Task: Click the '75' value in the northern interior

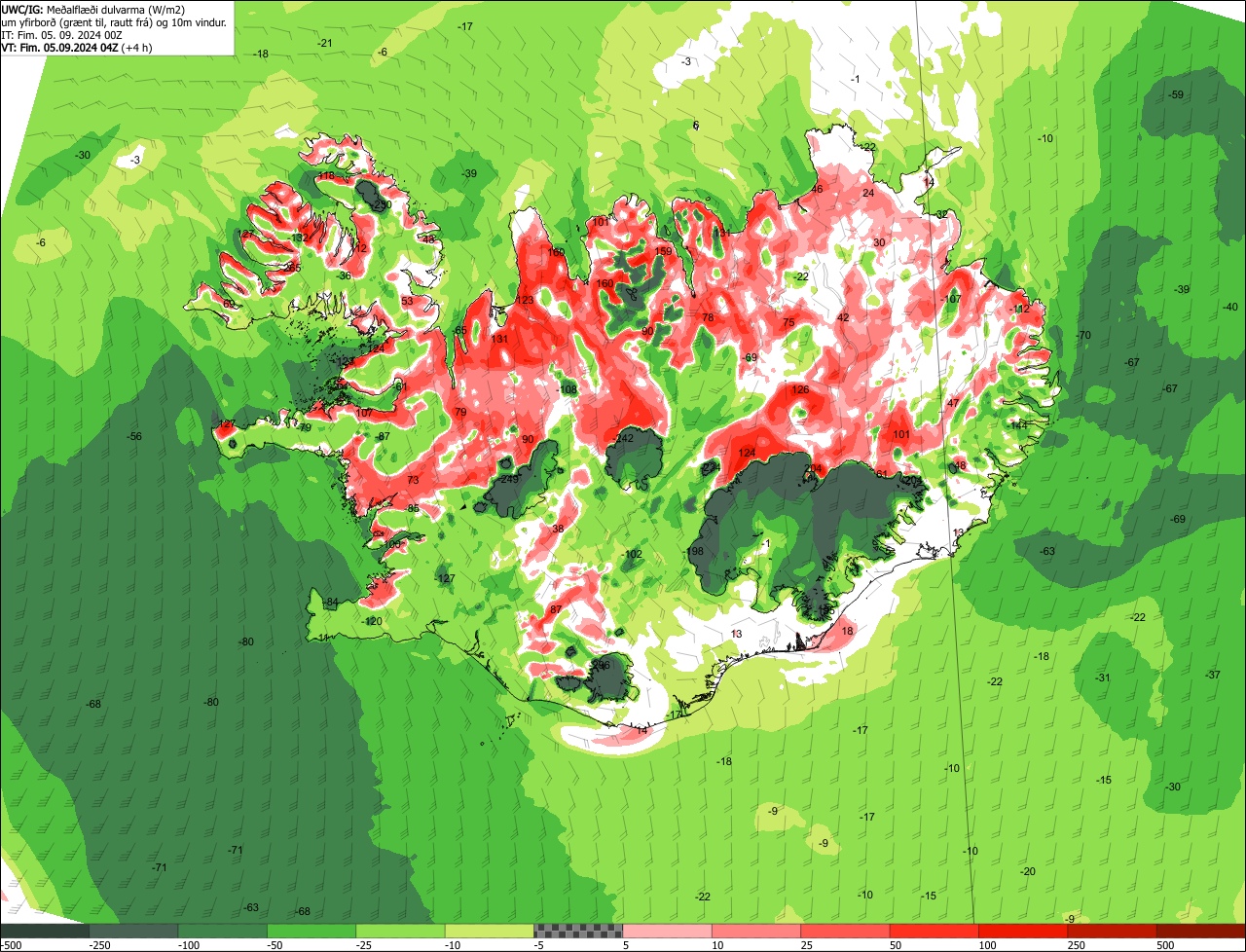Action: click(788, 322)
